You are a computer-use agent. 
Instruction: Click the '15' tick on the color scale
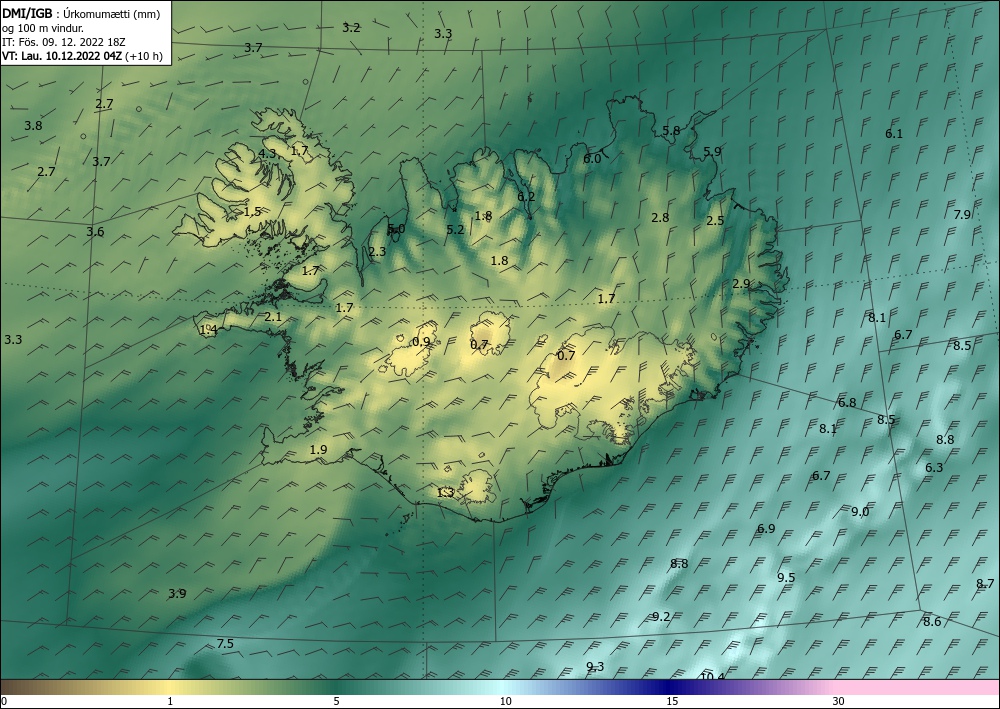tap(672, 702)
